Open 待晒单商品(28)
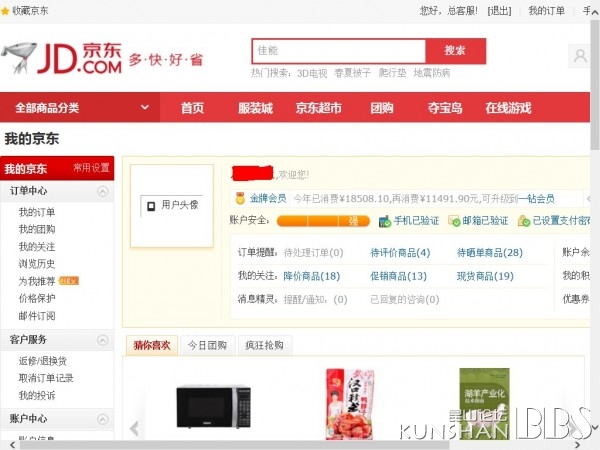 490,253
